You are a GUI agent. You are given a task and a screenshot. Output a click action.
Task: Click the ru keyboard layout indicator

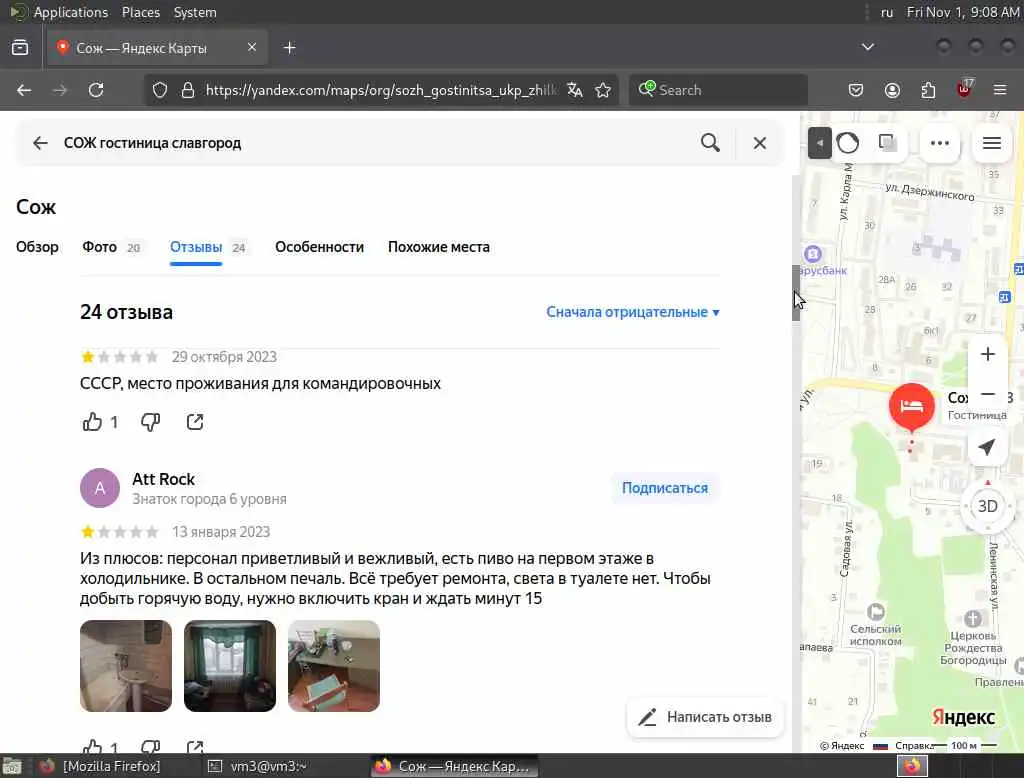887,12
